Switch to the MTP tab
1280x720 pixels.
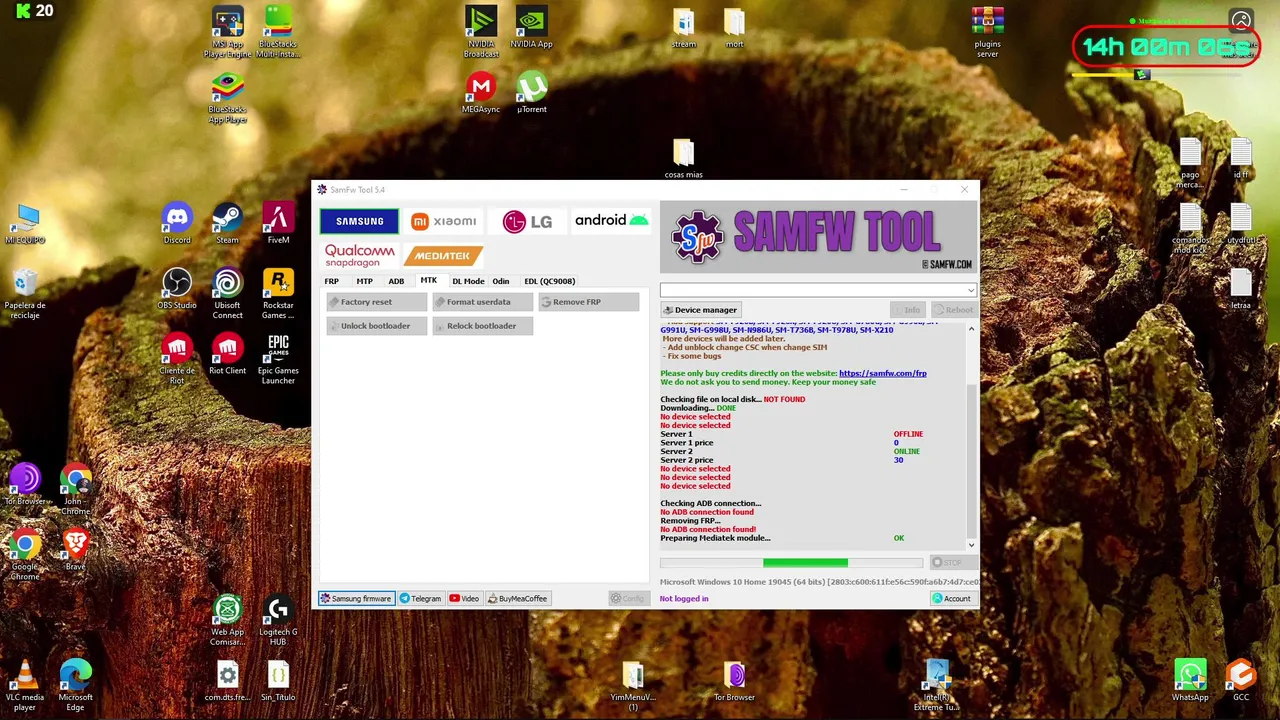pyautogui.click(x=364, y=281)
